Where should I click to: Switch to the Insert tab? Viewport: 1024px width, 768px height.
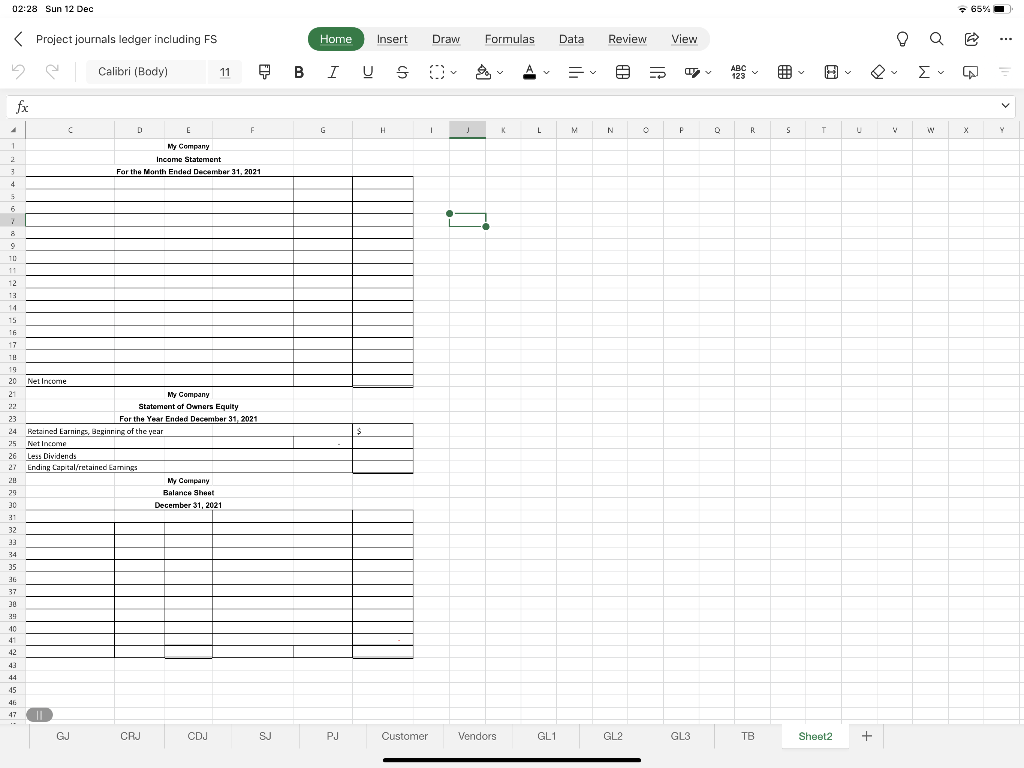tap(392, 39)
